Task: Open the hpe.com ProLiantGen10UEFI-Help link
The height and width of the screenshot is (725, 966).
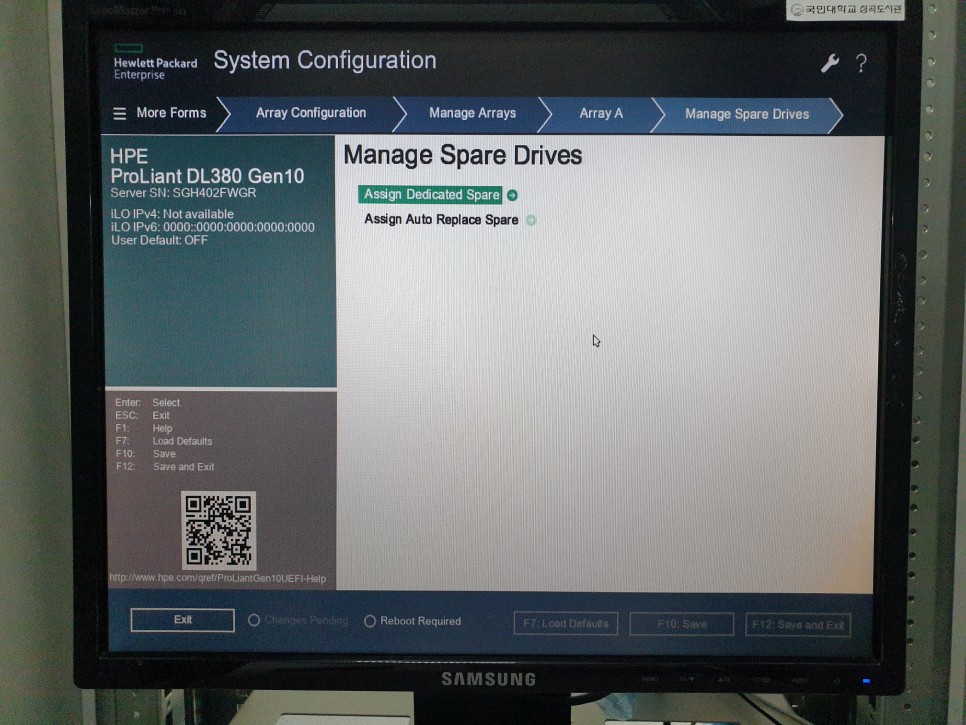Action: 217,578
